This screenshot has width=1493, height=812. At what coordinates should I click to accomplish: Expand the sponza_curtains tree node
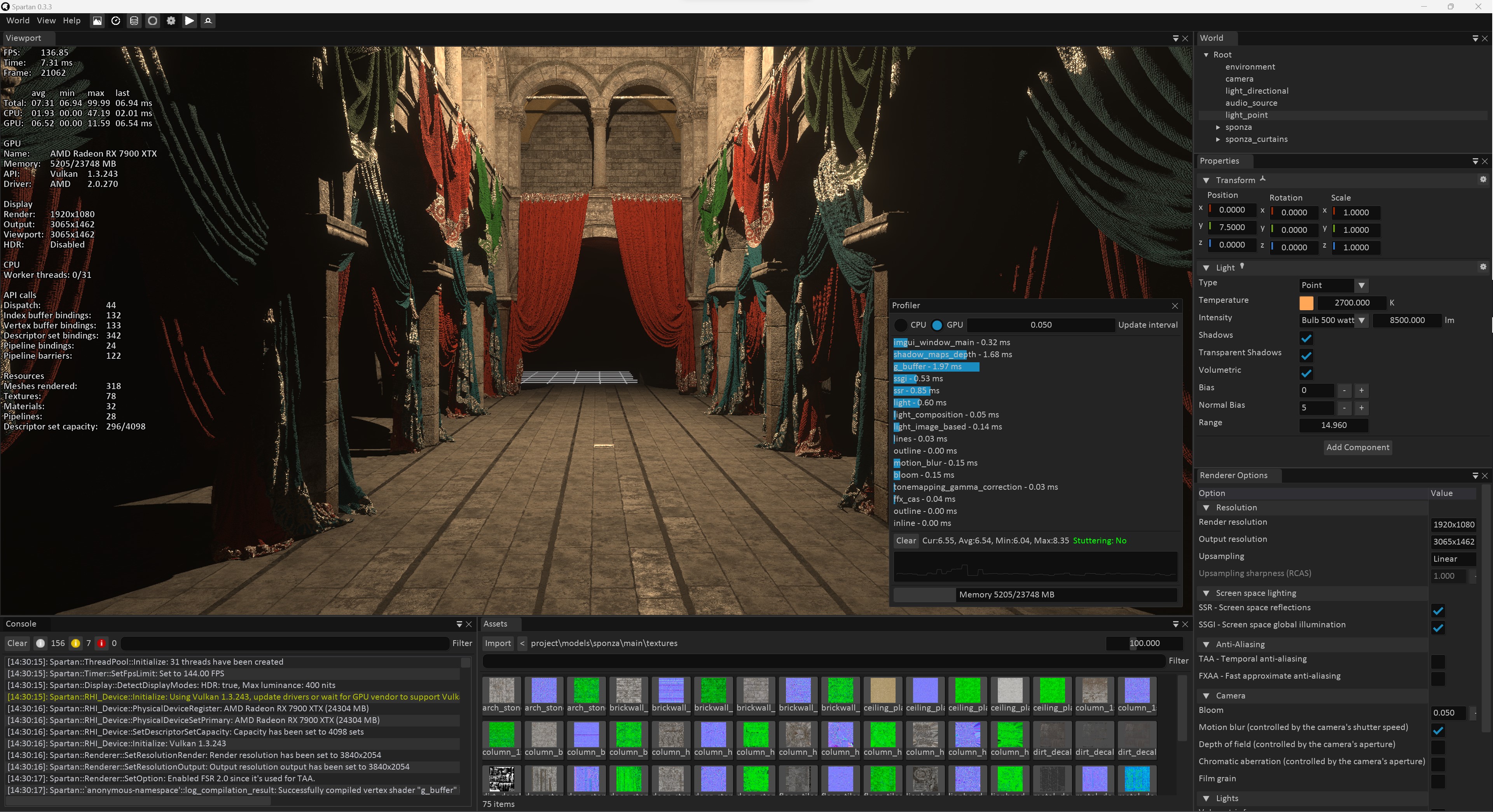(1218, 139)
